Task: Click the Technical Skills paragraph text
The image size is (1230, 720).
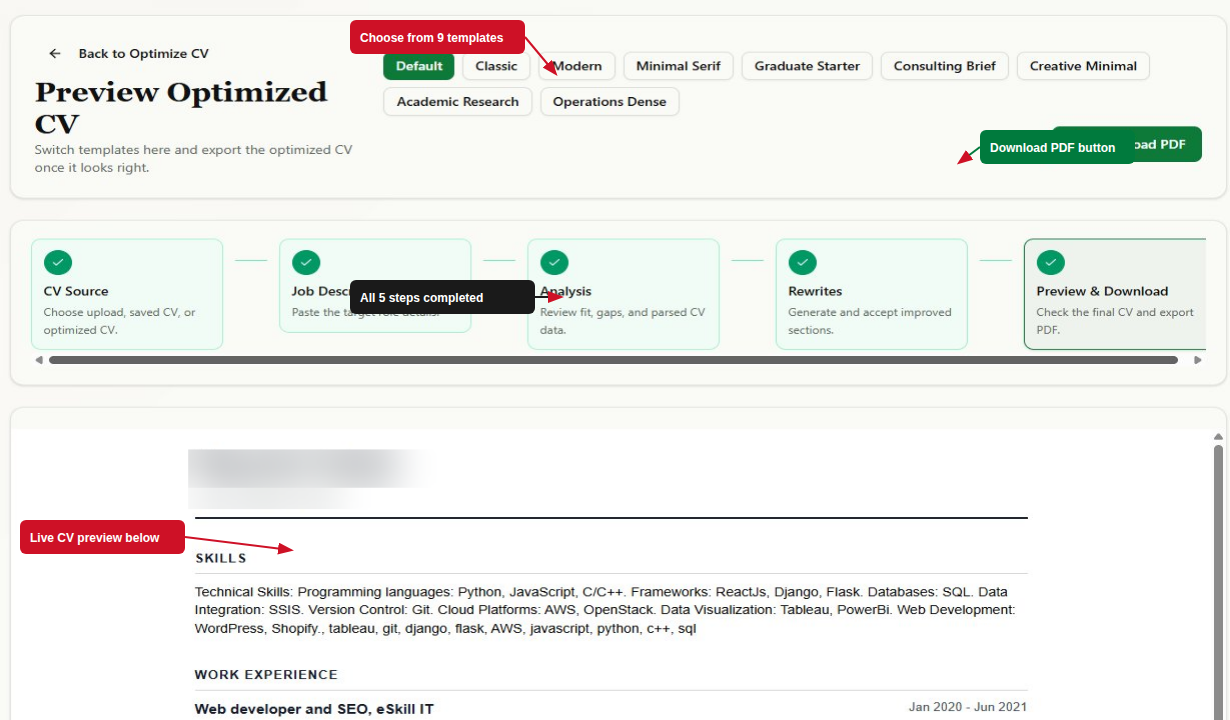Action: point(605,610)
